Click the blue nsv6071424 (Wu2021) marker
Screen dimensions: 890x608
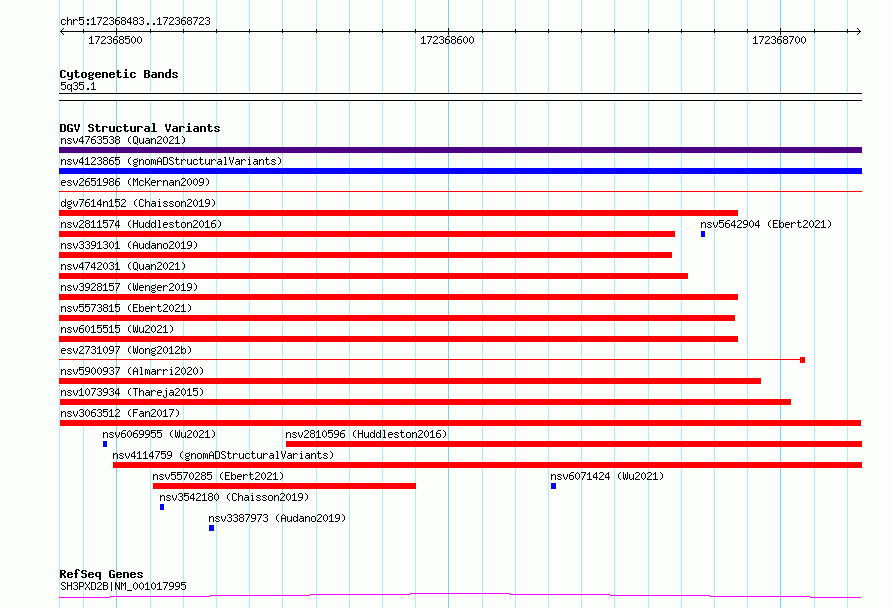pos(553,486)
